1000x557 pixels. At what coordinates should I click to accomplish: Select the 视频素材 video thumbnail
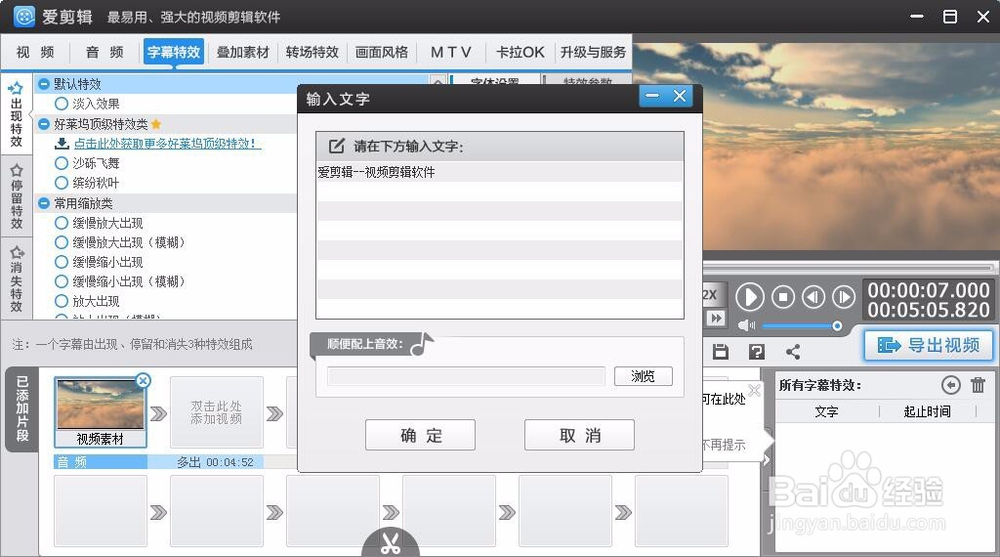(100, 405)
